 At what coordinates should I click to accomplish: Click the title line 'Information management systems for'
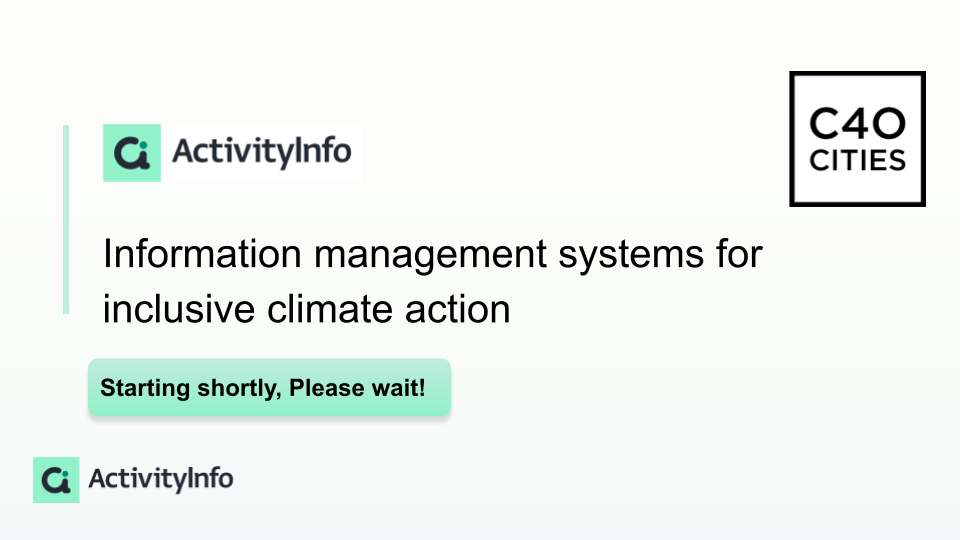click(433, 255)
